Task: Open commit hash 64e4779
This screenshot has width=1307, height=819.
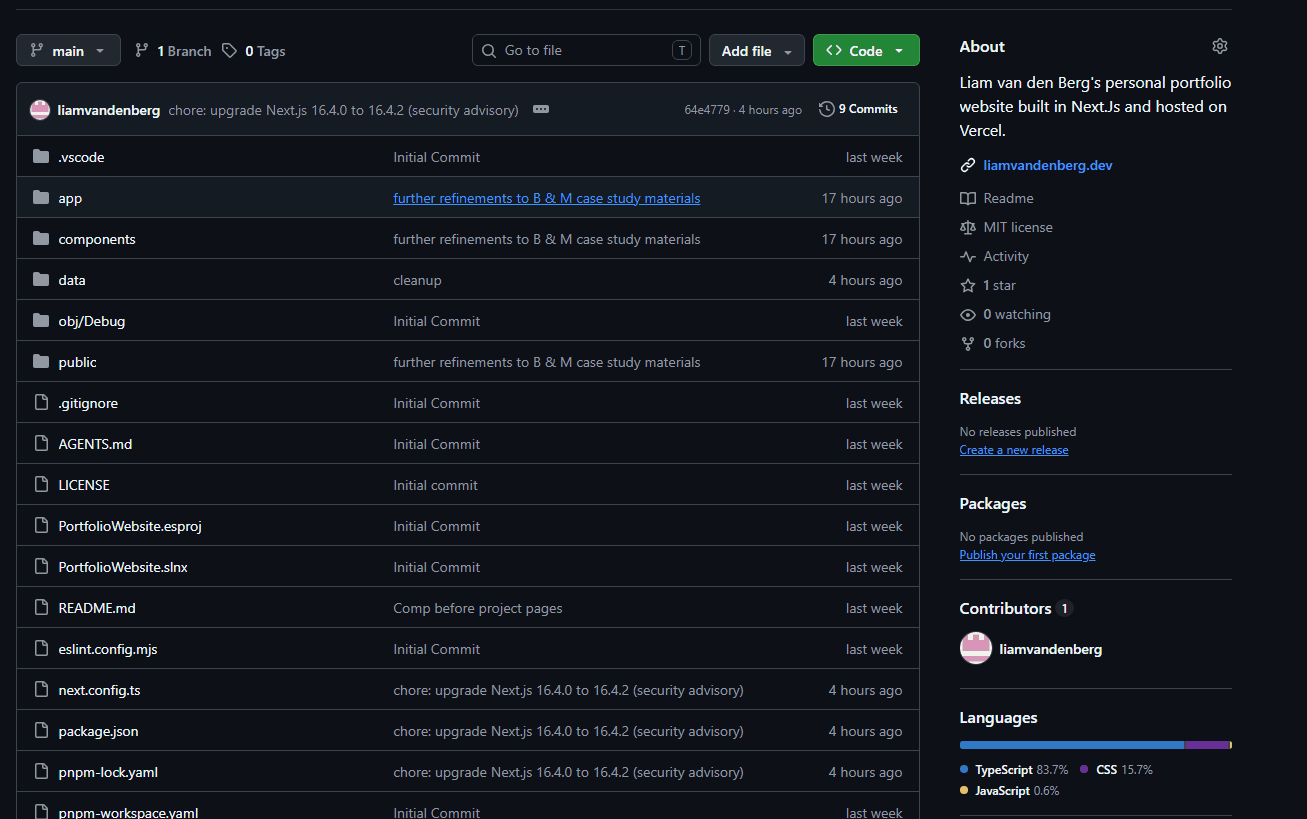Action: [x=707, y=110]
